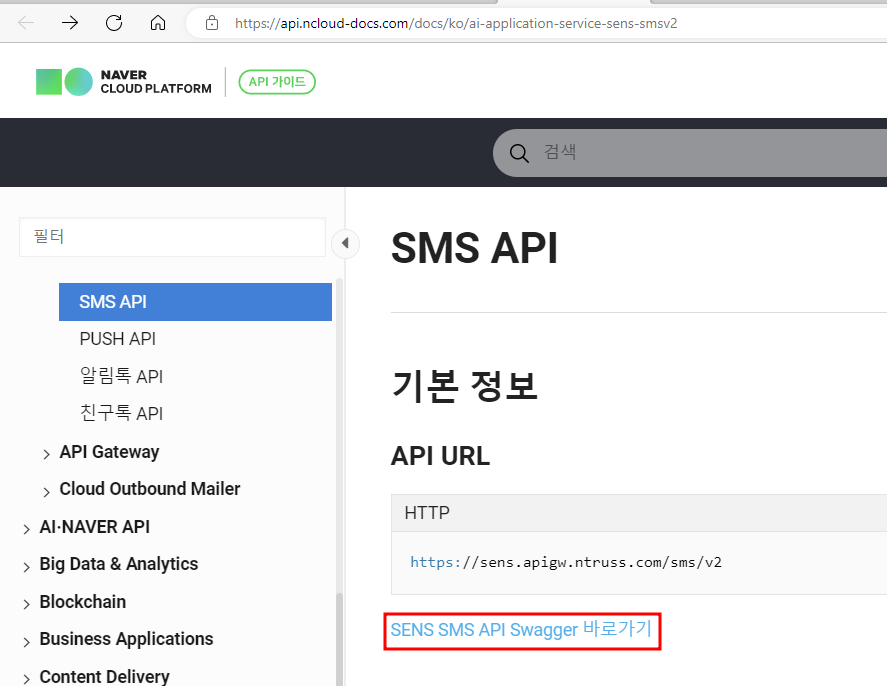Image resolution: width=887 pixels, height=686 pixels.
Task: Click the API 가이드 badge button
Action: (277, 82)
